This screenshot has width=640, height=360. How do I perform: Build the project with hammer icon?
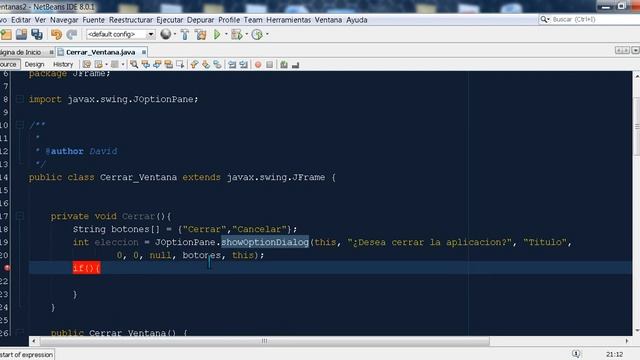coord(185,35)
